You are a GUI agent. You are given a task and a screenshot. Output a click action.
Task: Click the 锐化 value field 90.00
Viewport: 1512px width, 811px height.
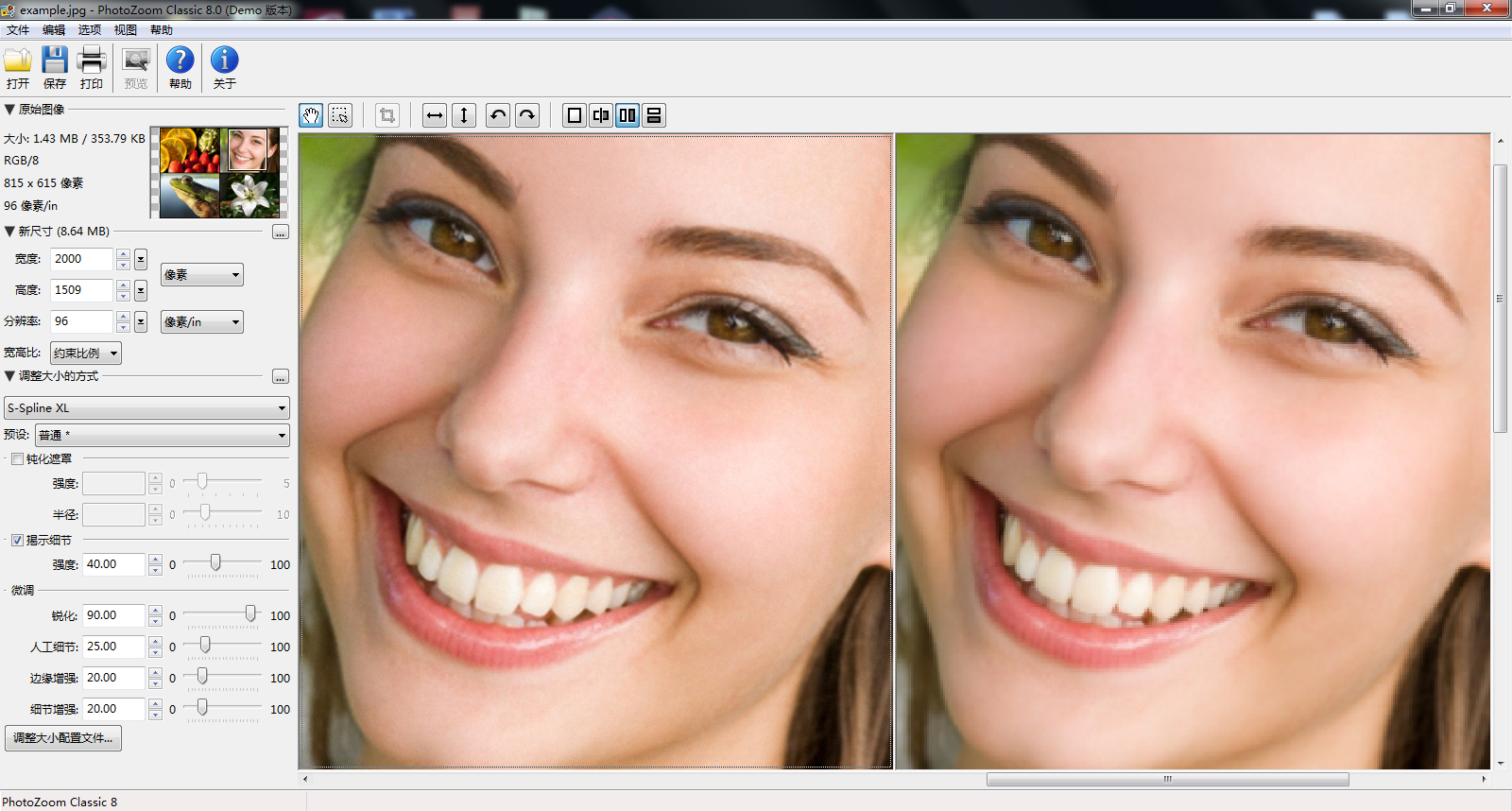tap(114, 615)
